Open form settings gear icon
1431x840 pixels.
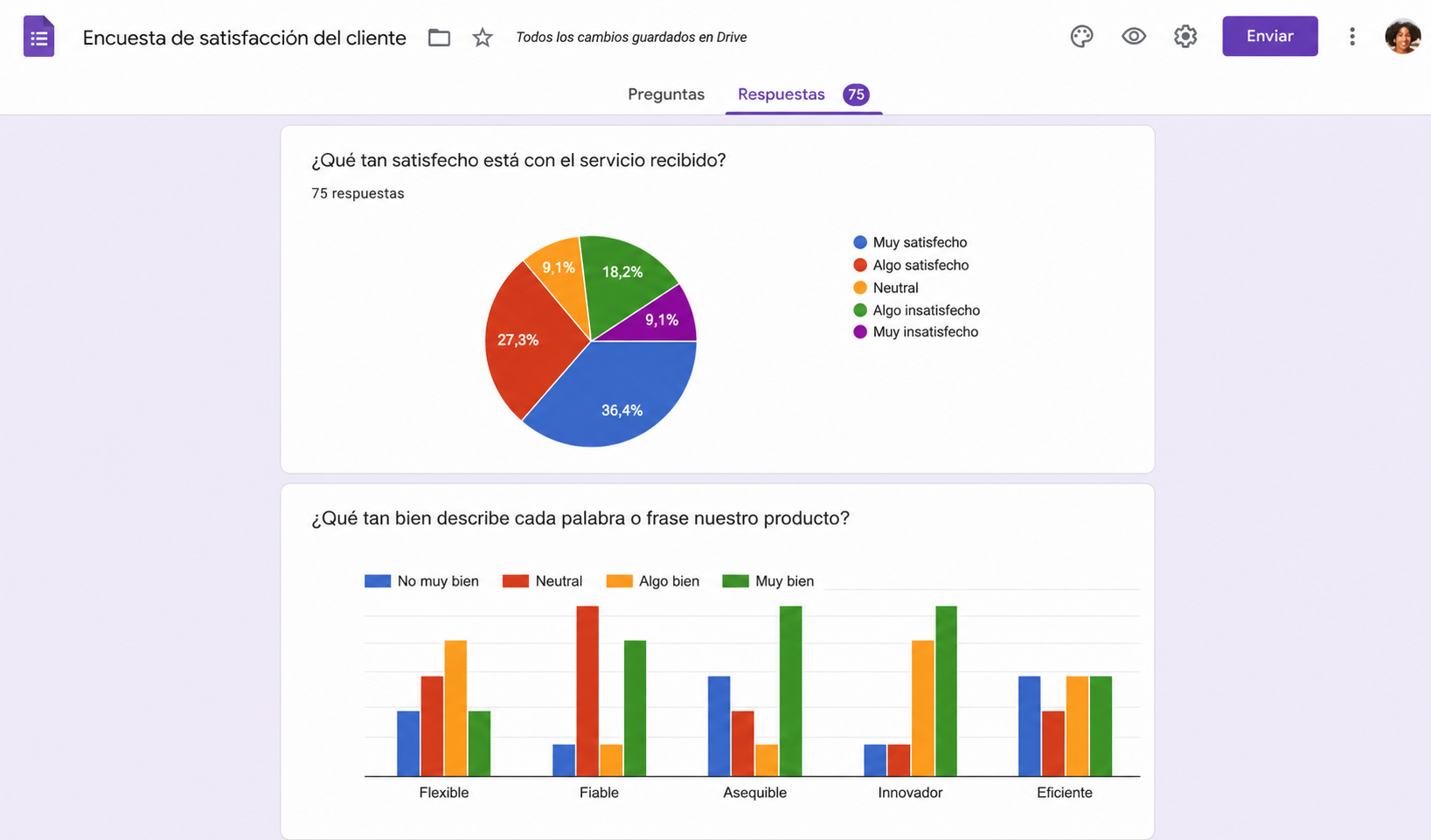(x=1185, y=37)
